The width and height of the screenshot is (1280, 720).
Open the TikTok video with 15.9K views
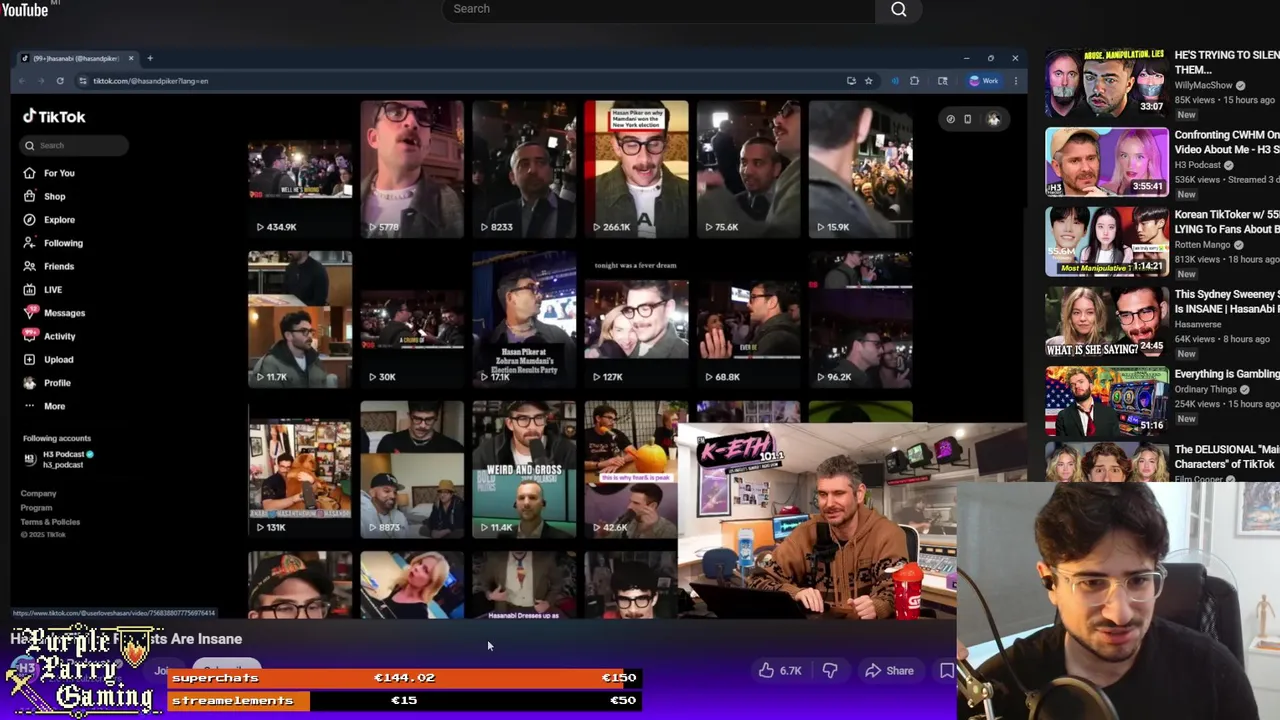[x=860, y=169]
